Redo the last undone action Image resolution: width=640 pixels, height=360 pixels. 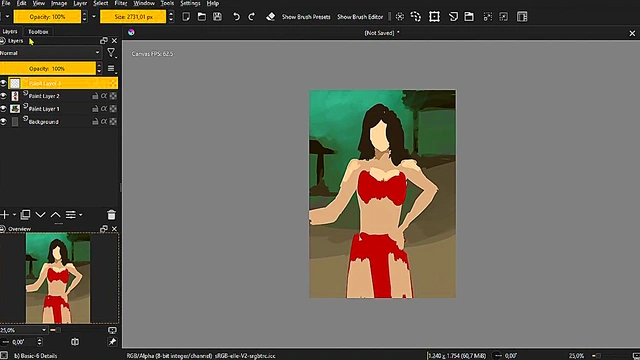click(252, 17)
